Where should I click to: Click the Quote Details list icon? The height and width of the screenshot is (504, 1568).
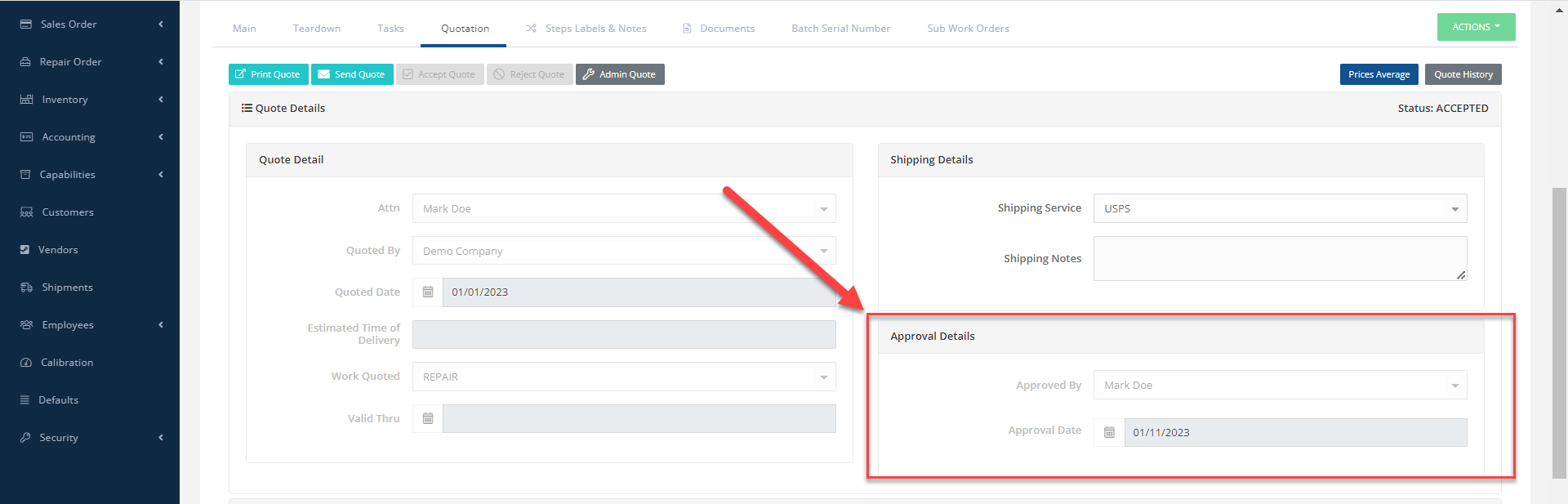pos(247,108)
